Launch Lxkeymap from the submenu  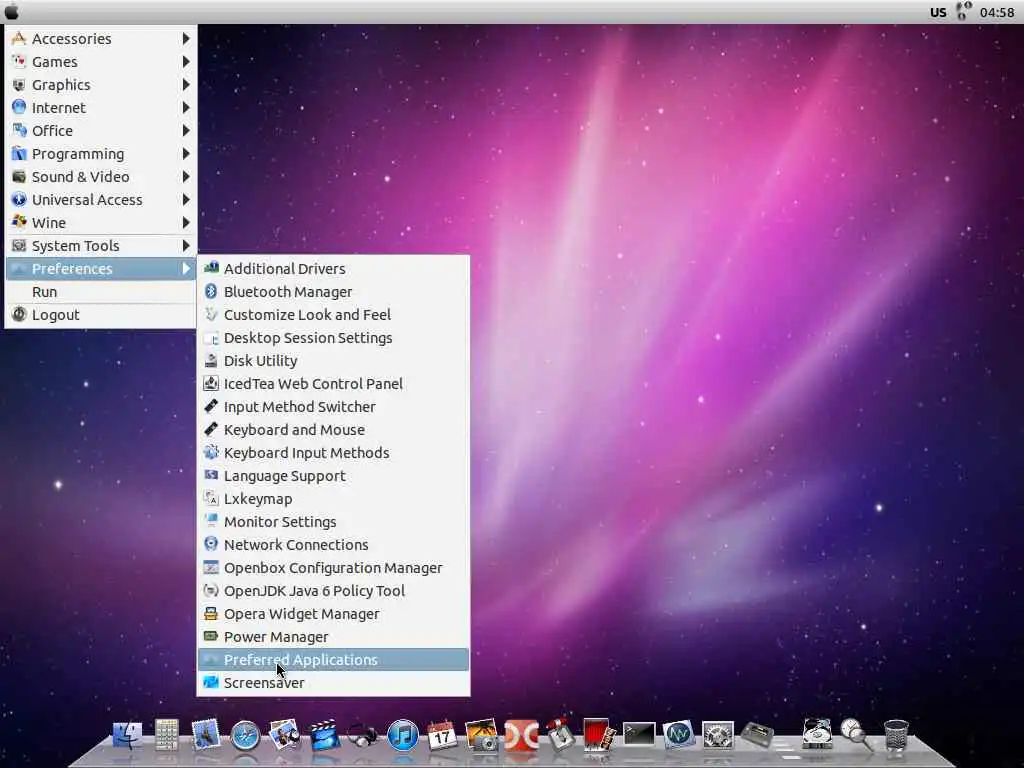coord(333,499)
